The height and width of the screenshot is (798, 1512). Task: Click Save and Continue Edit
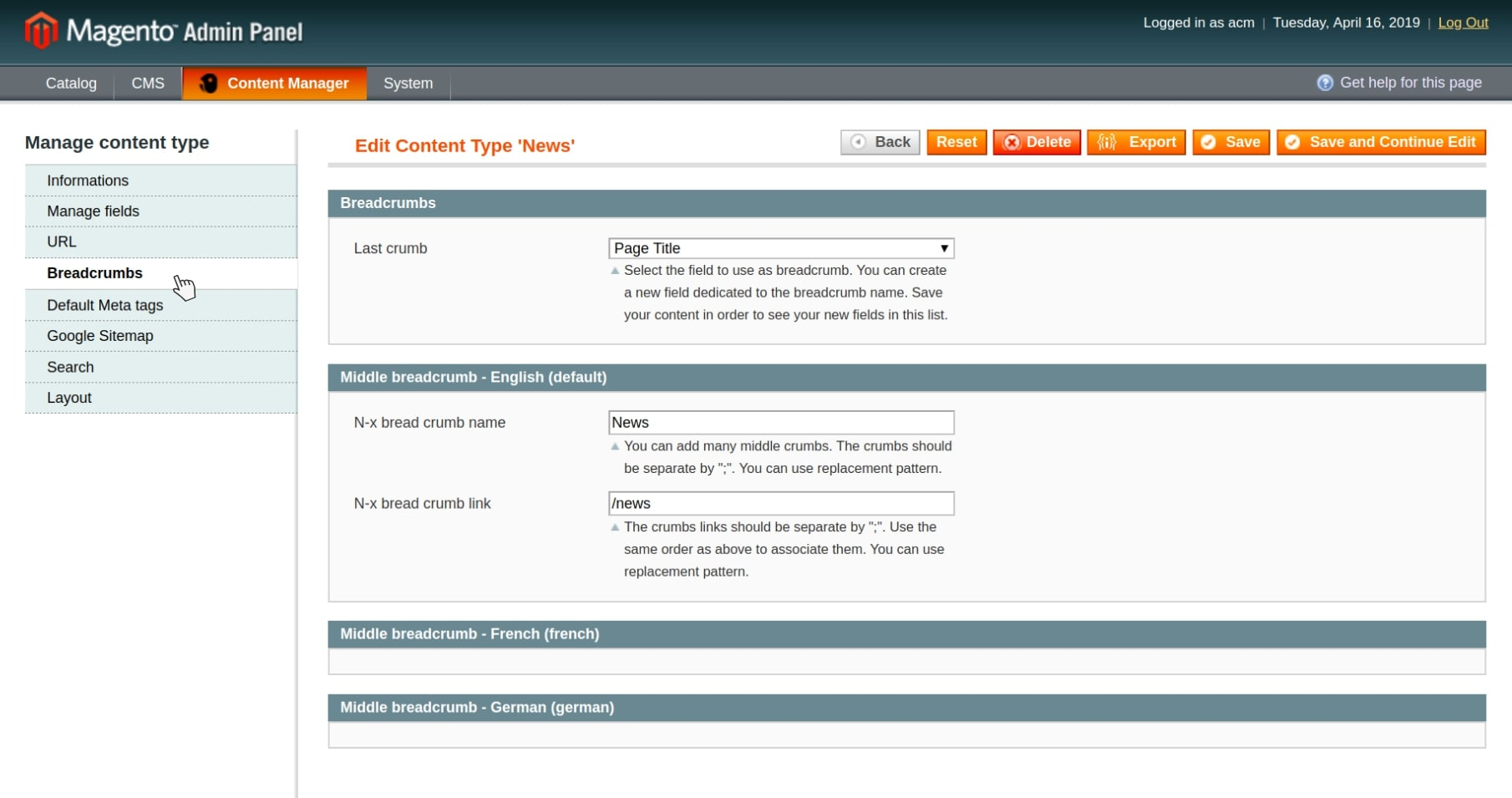[1381, 142]
